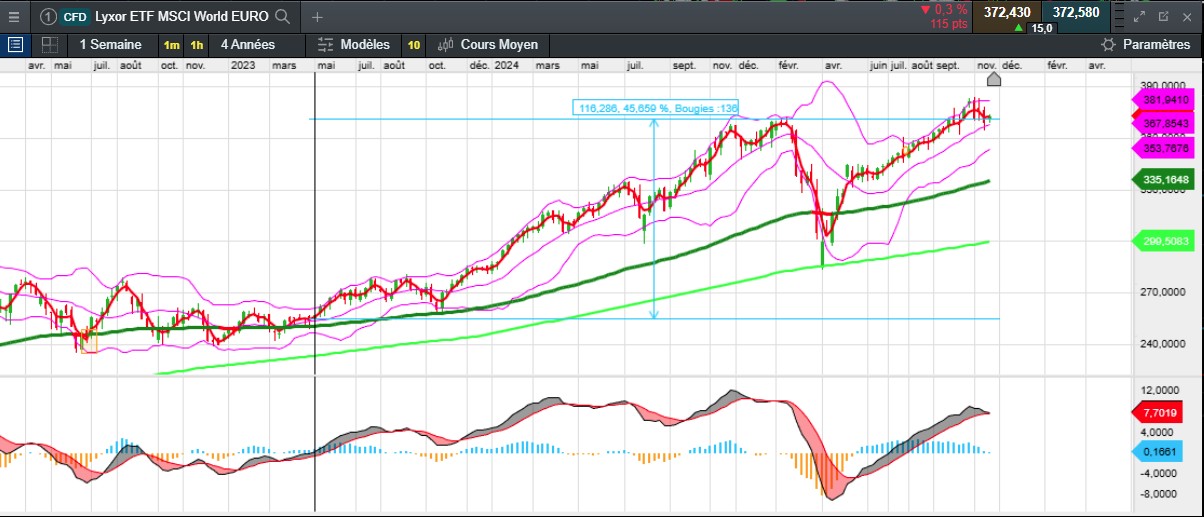Image resolution: width=1204 pixels, height=517 pixels.
Task: Switch to the 1h timeframe
Action: point(197,45)
